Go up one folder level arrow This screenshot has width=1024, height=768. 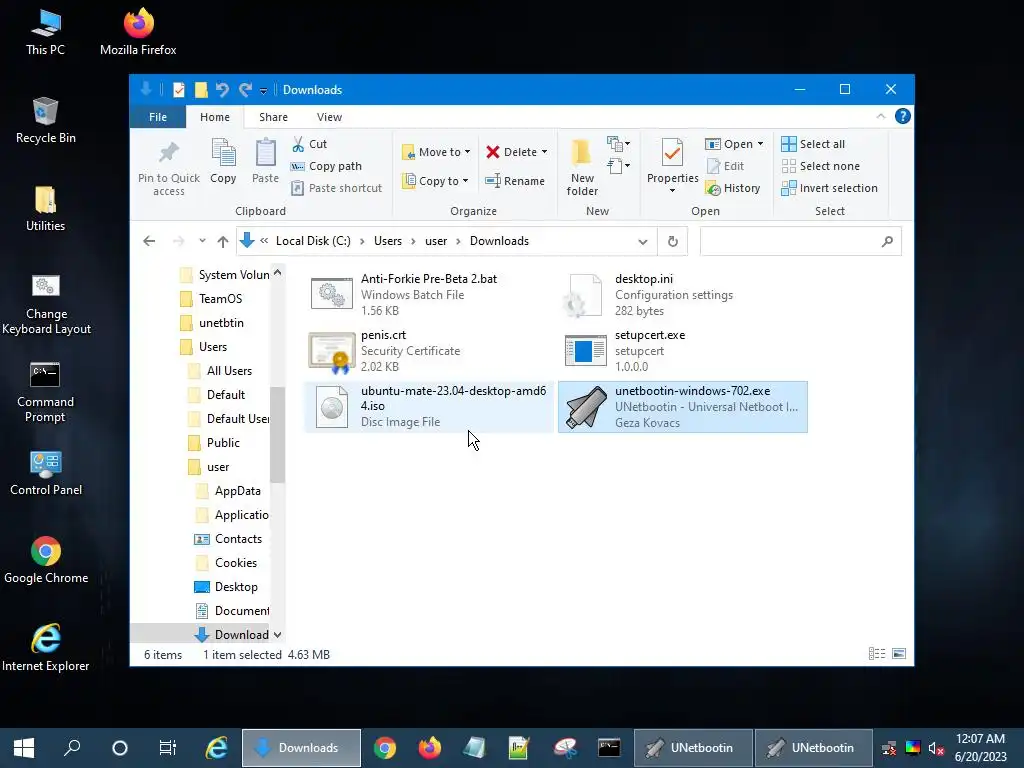click(x=223, y=242)
